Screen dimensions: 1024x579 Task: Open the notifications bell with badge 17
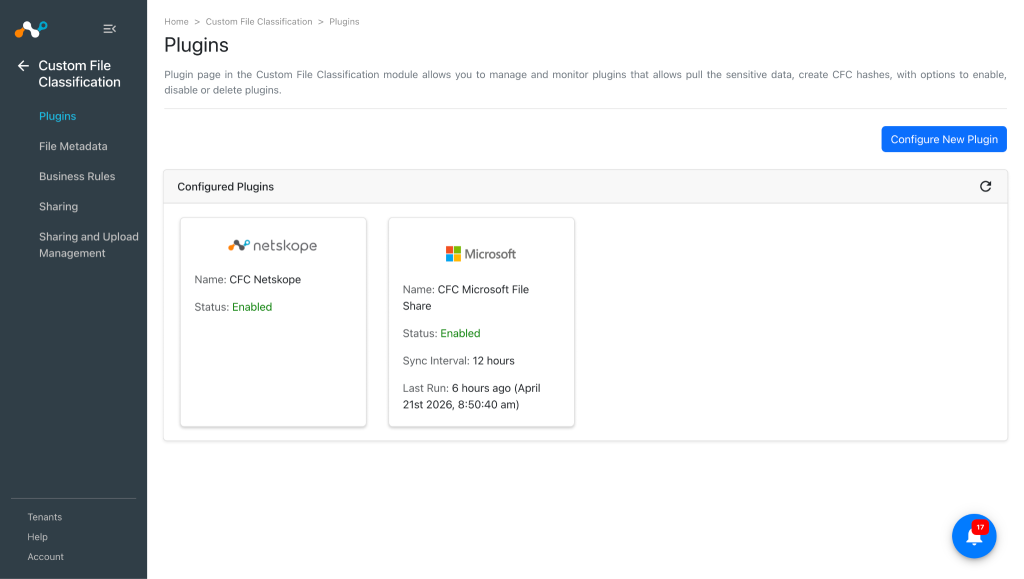(x=974, y=536)
